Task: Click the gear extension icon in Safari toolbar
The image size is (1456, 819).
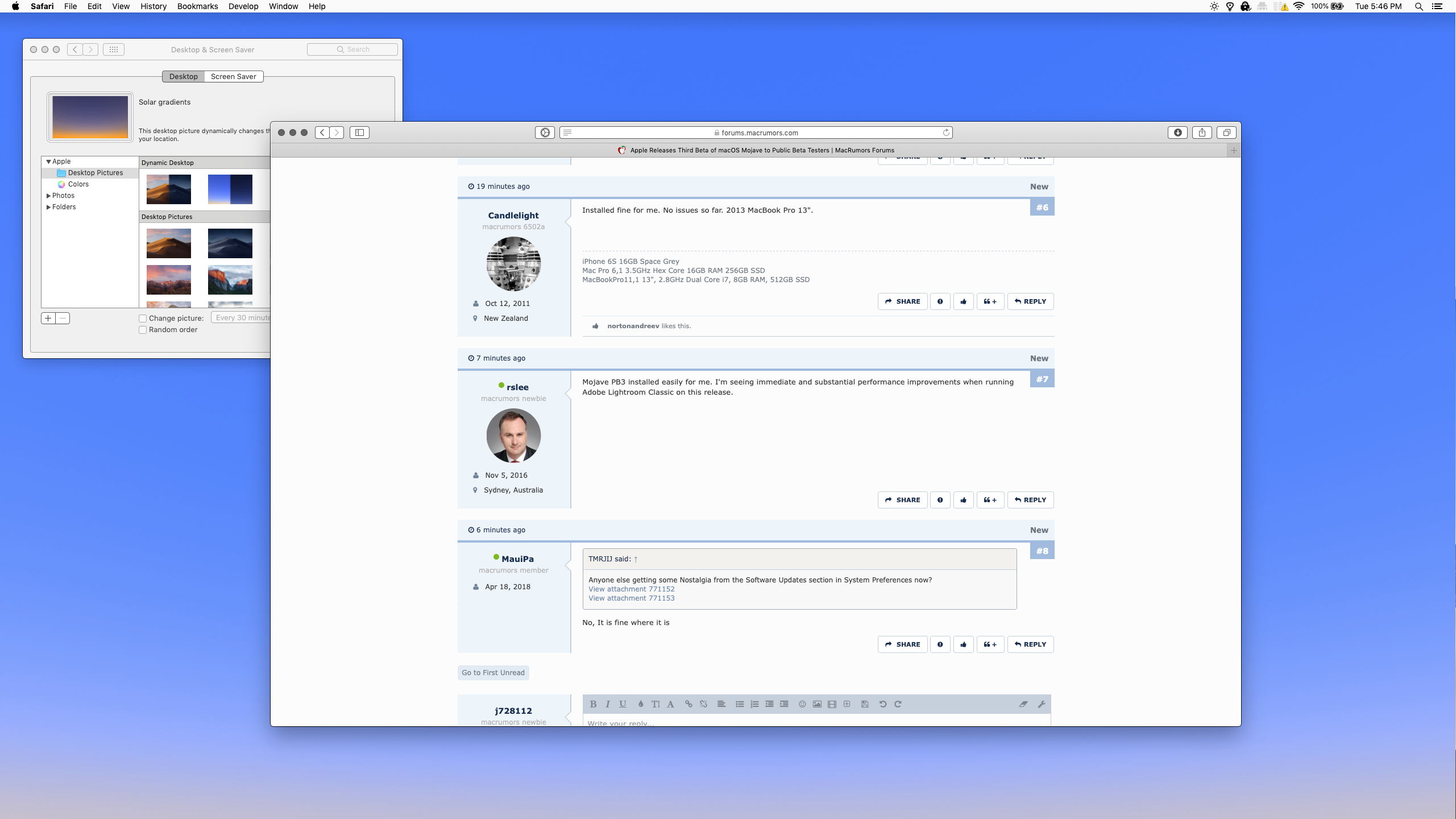Action: click(x=545, y=133)
